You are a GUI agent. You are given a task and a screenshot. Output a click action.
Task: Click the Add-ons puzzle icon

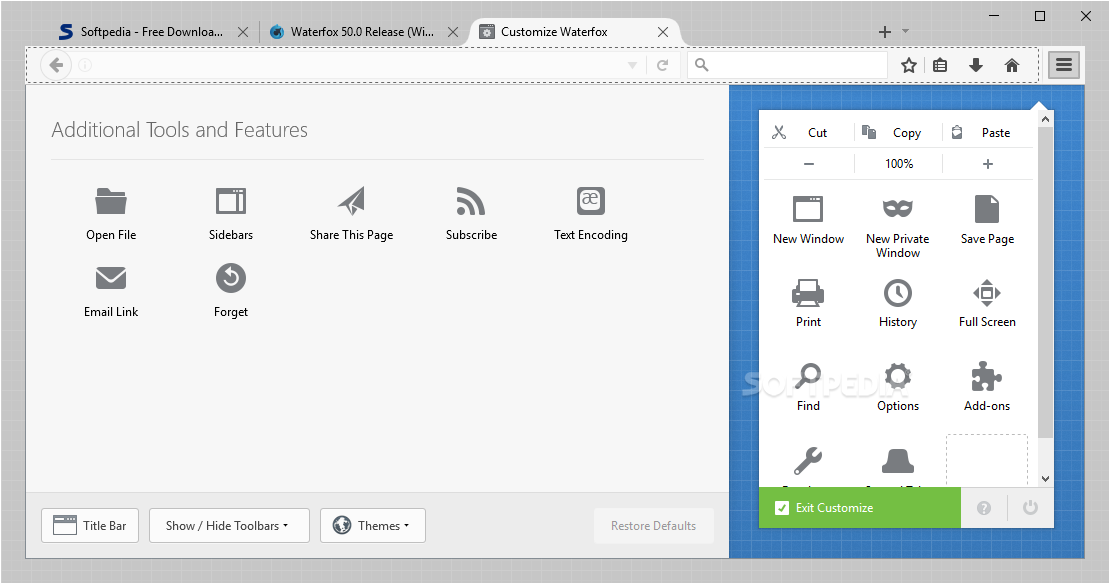tap(987, 377)
